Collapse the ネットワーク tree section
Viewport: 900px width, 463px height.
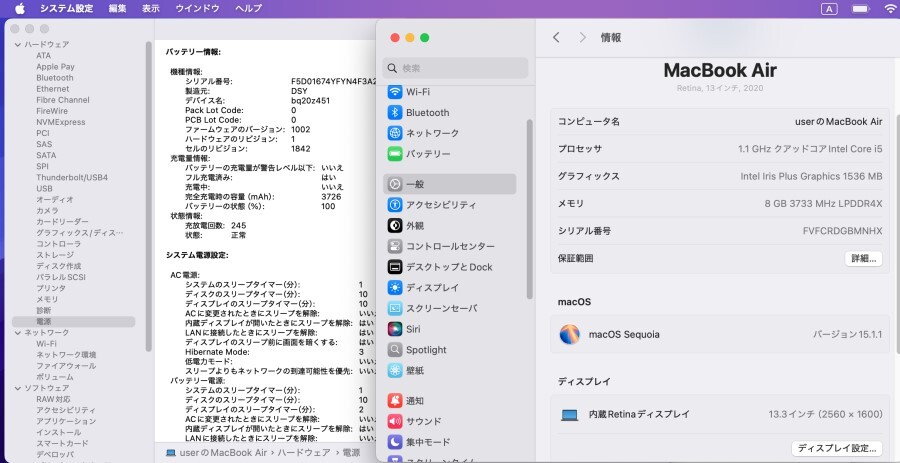[18, 333]
